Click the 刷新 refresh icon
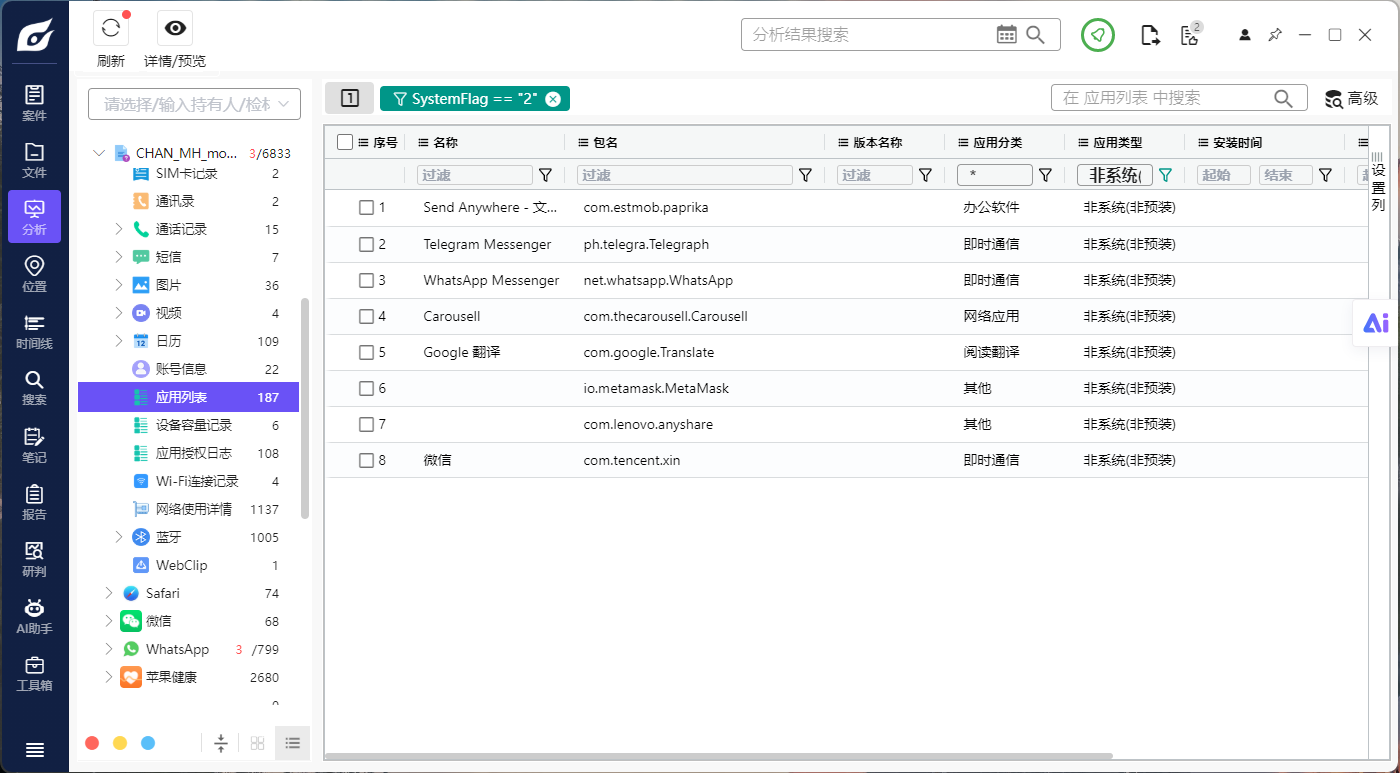The image size is (1400, 773). (x=111, y=28)
